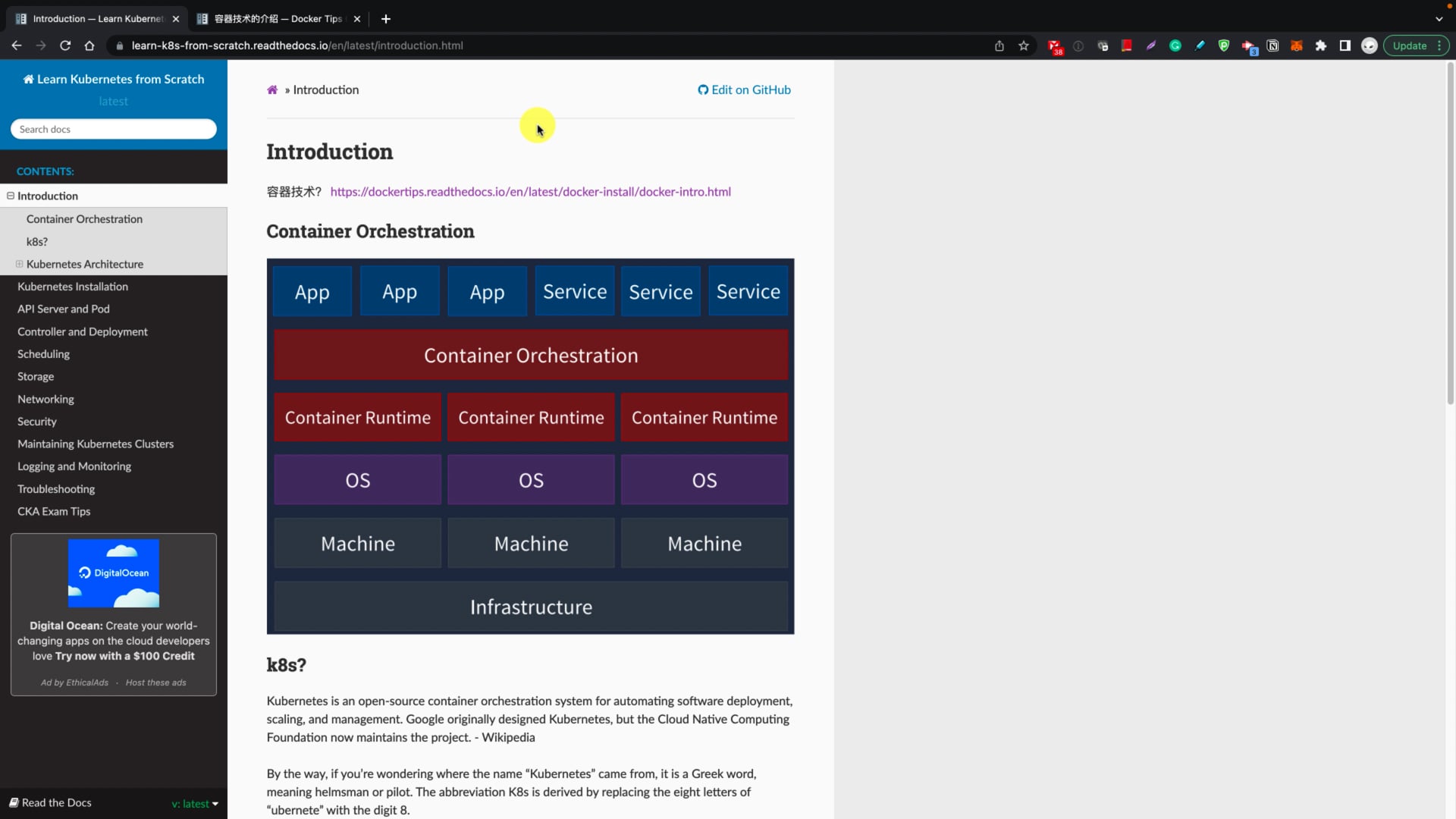Click inside the Search docs field
The image size is (1456, 819).
coord(113,129)
